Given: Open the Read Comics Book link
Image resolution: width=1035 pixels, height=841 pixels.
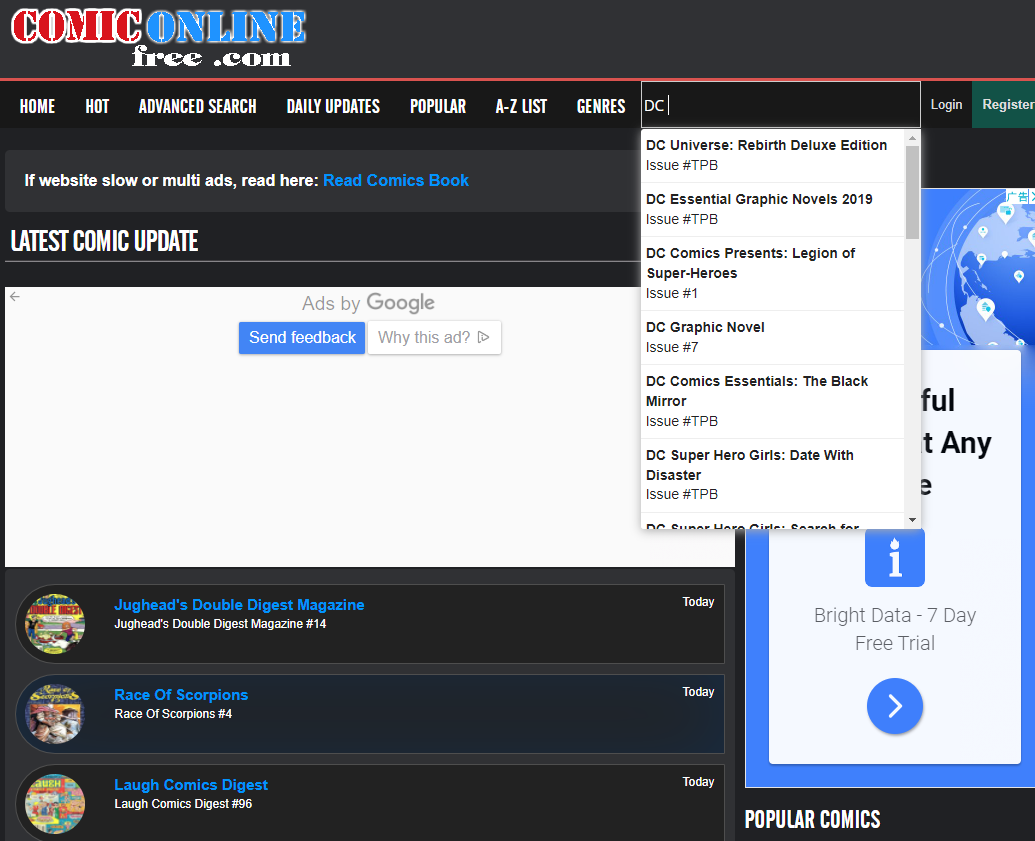Looking at the screenshot, I should tap(396, 180).
